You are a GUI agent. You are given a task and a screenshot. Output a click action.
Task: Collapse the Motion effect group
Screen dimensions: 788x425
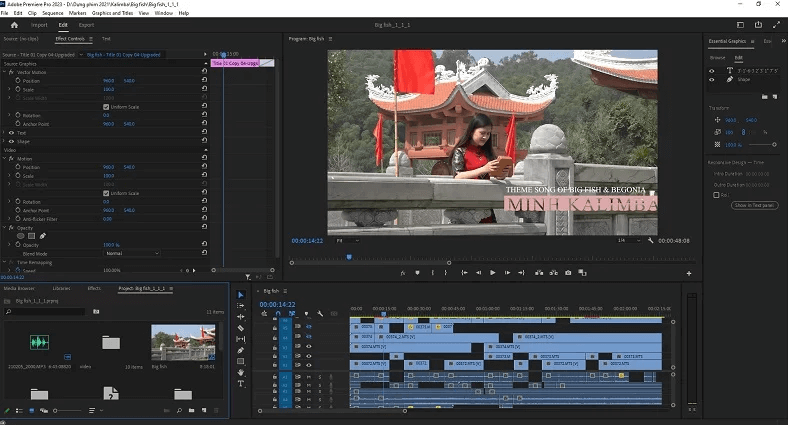click(x=5, y=159)
